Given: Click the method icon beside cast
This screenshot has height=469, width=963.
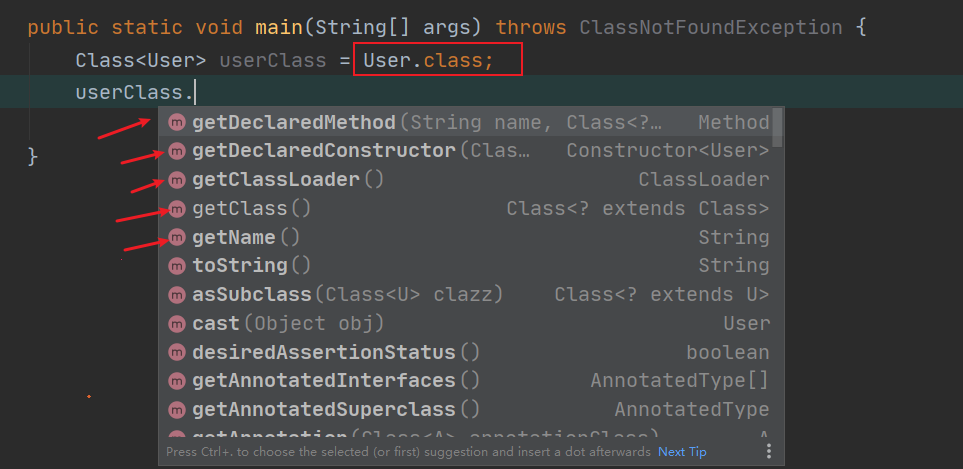Looking at the screenshot, I should click(177, 324).
